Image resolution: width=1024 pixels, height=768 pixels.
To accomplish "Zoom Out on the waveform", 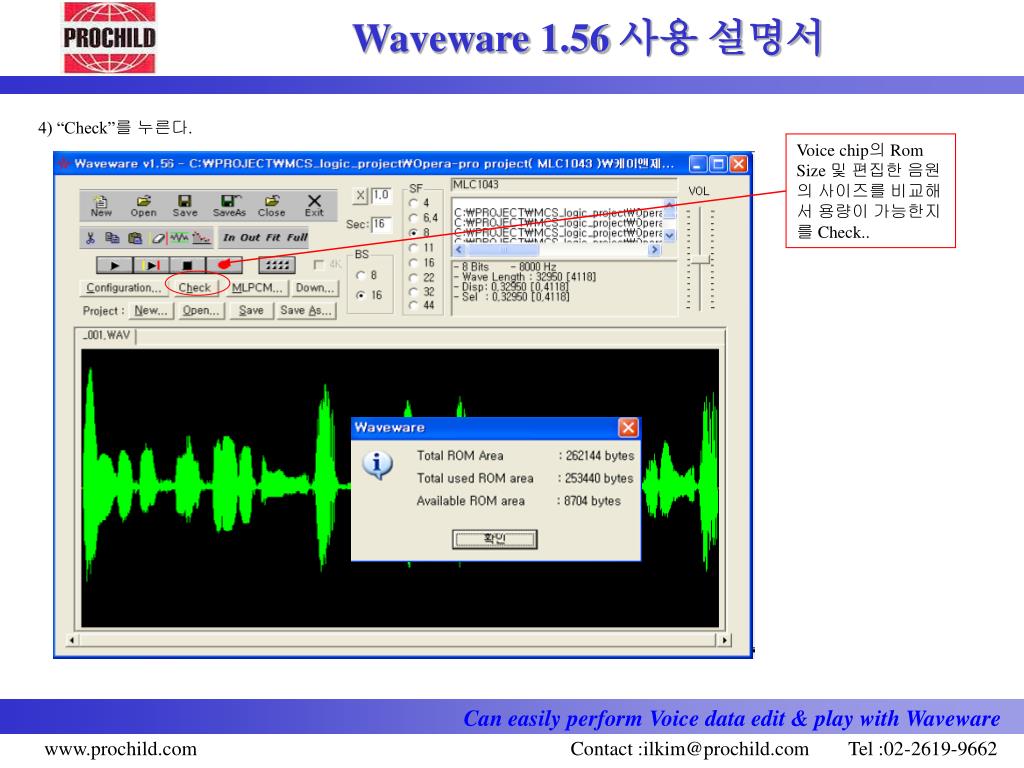I will pyautogui.click(x=250, y=238).
